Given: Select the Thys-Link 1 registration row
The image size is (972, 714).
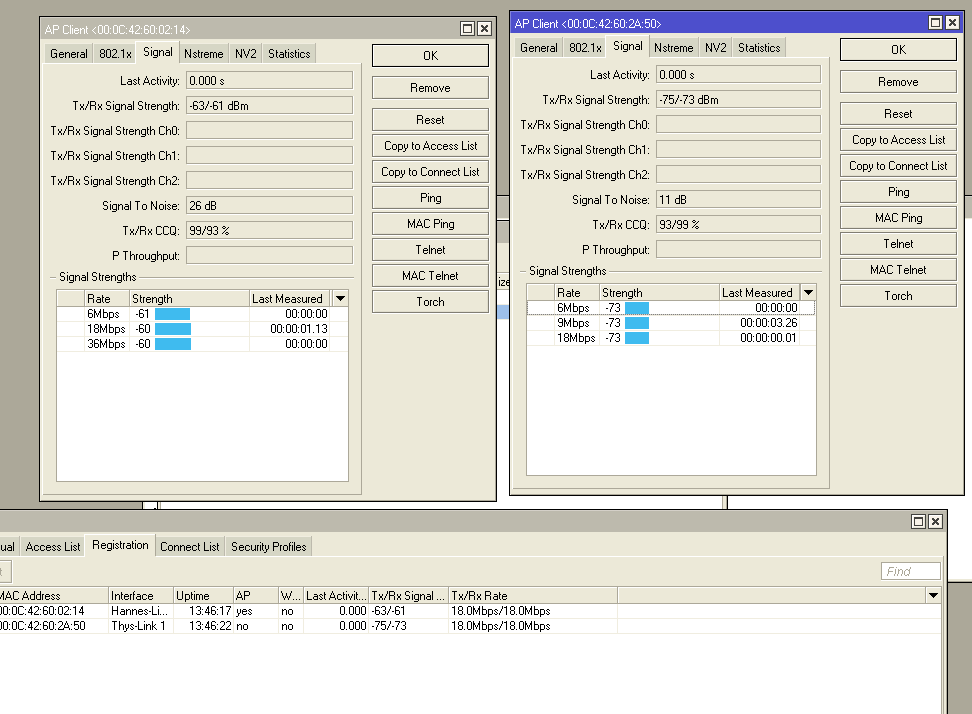Looking at the screenshot, I should point(138,626).
